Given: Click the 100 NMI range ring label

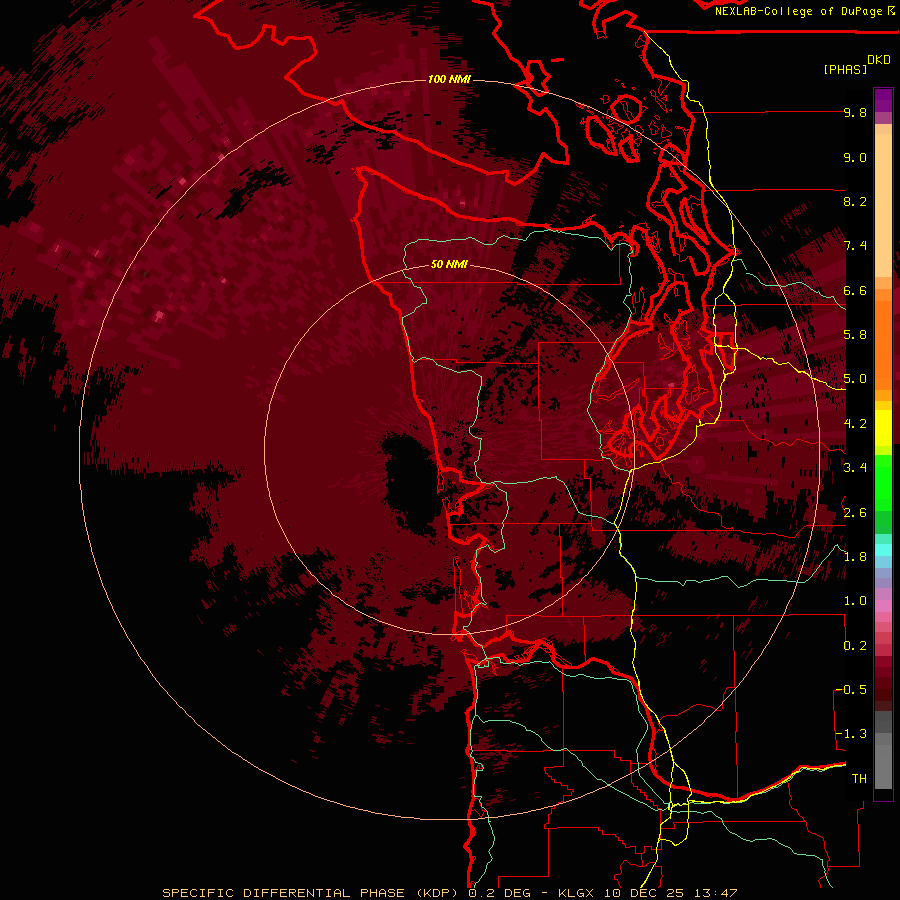Looking at the screenshot, I should (449, 79).
